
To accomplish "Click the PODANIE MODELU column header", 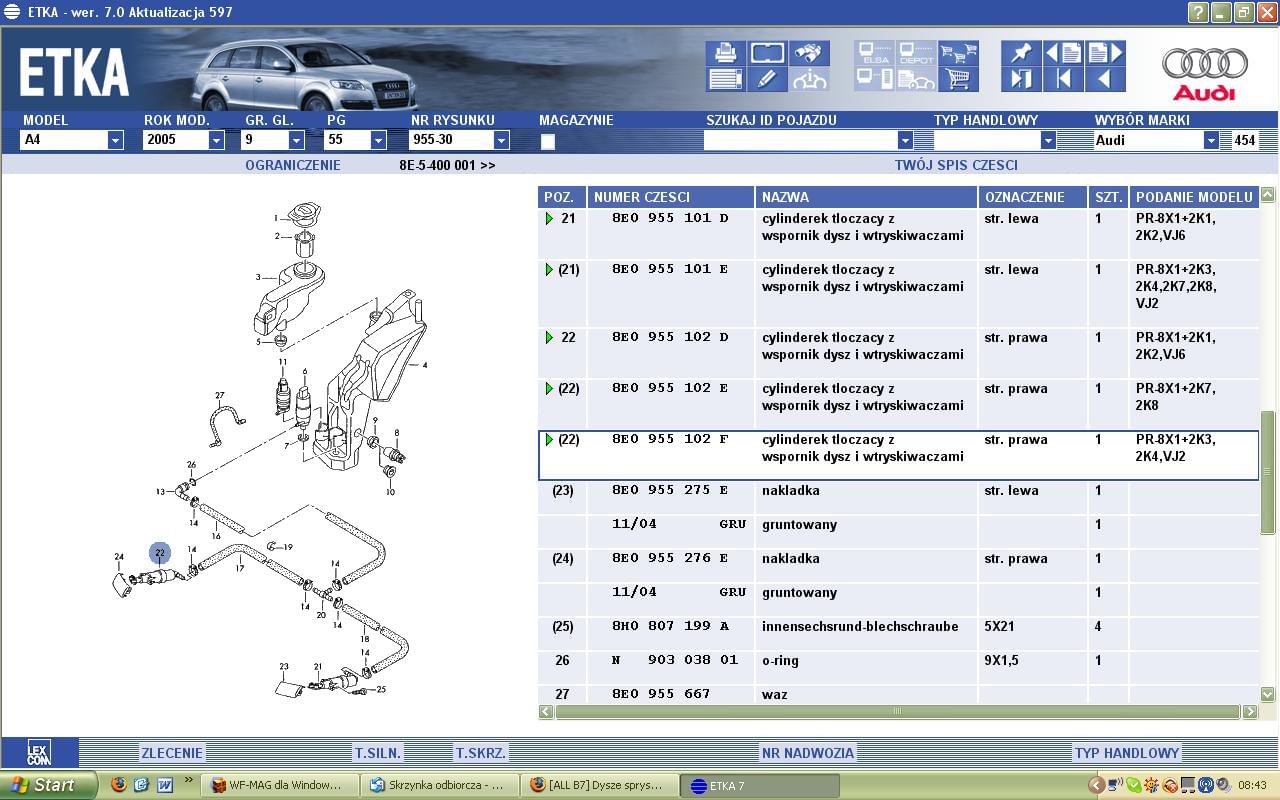I will 1193,197.
